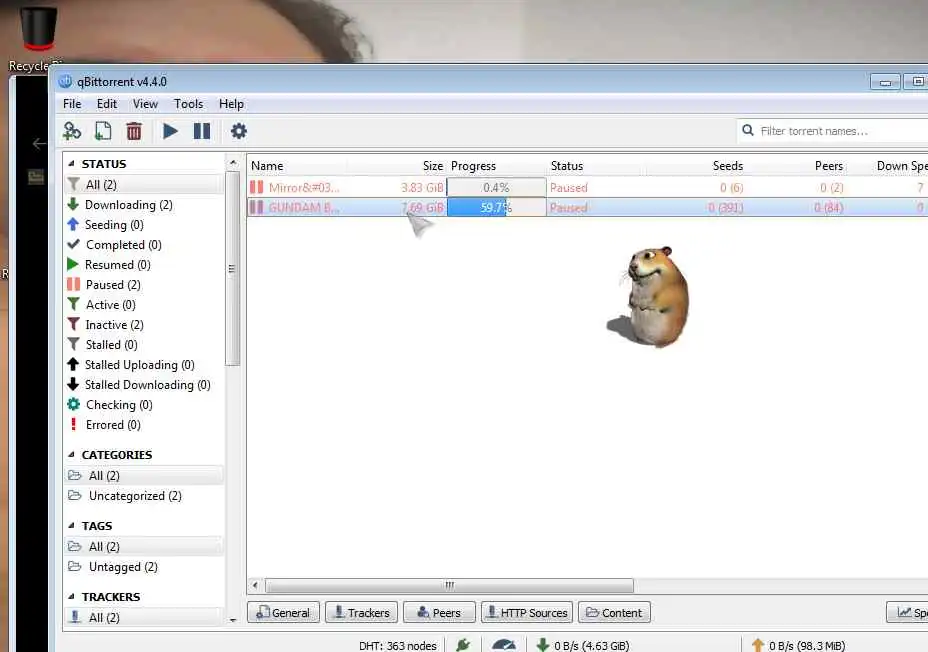
Task: Open the Edit menu
Action: [x=107, y=104]
